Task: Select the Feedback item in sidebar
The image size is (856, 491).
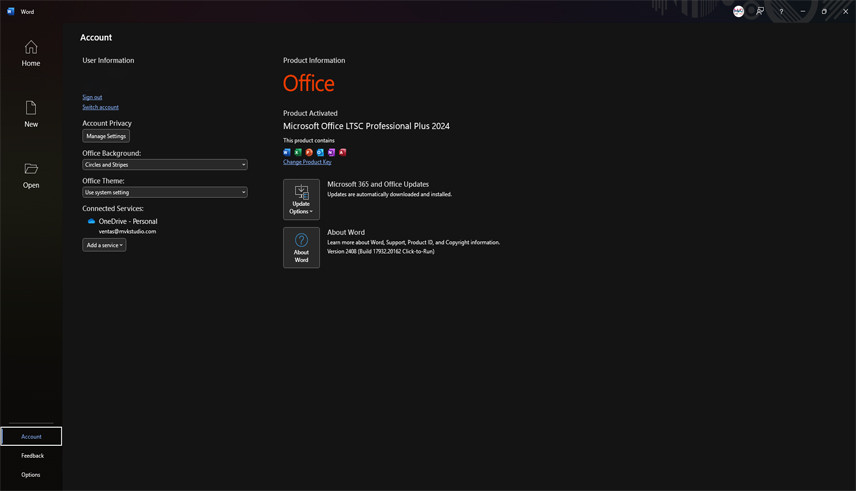Action: point(32,455)
